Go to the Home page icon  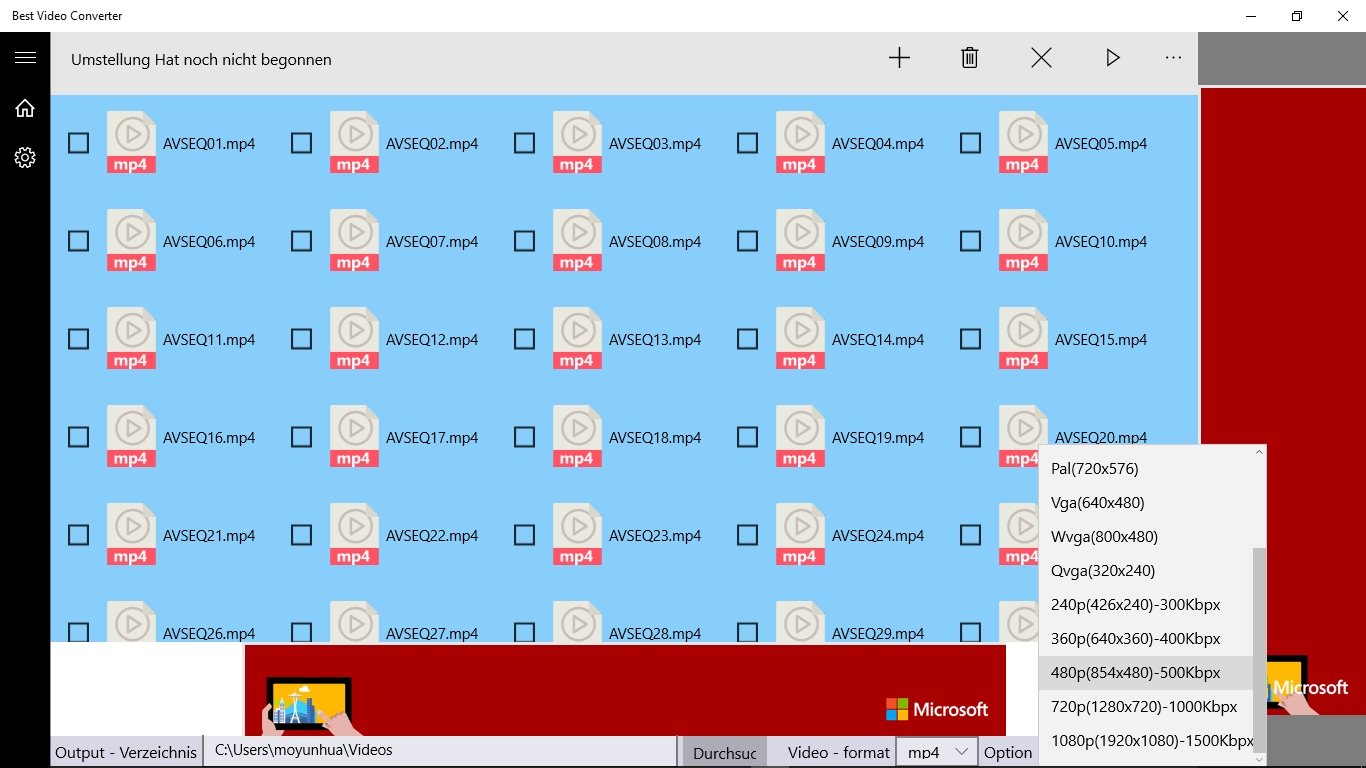[x=25, y=108]
